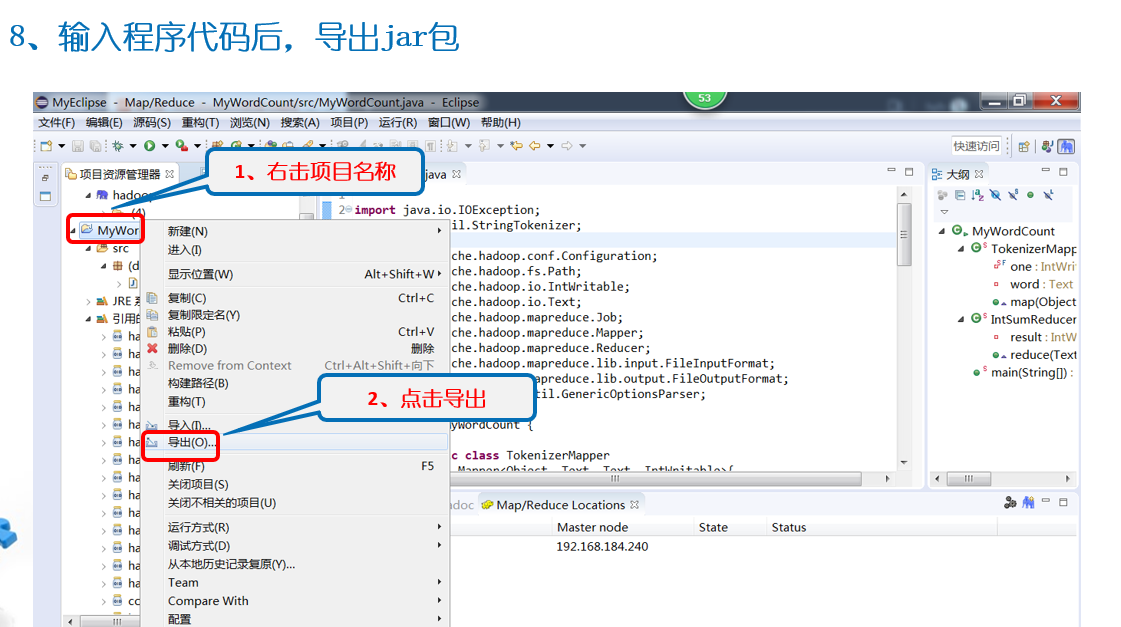Screen dimensions: 1121x627
Task: Close the java editor tab with its X
Action: (456, 174)
